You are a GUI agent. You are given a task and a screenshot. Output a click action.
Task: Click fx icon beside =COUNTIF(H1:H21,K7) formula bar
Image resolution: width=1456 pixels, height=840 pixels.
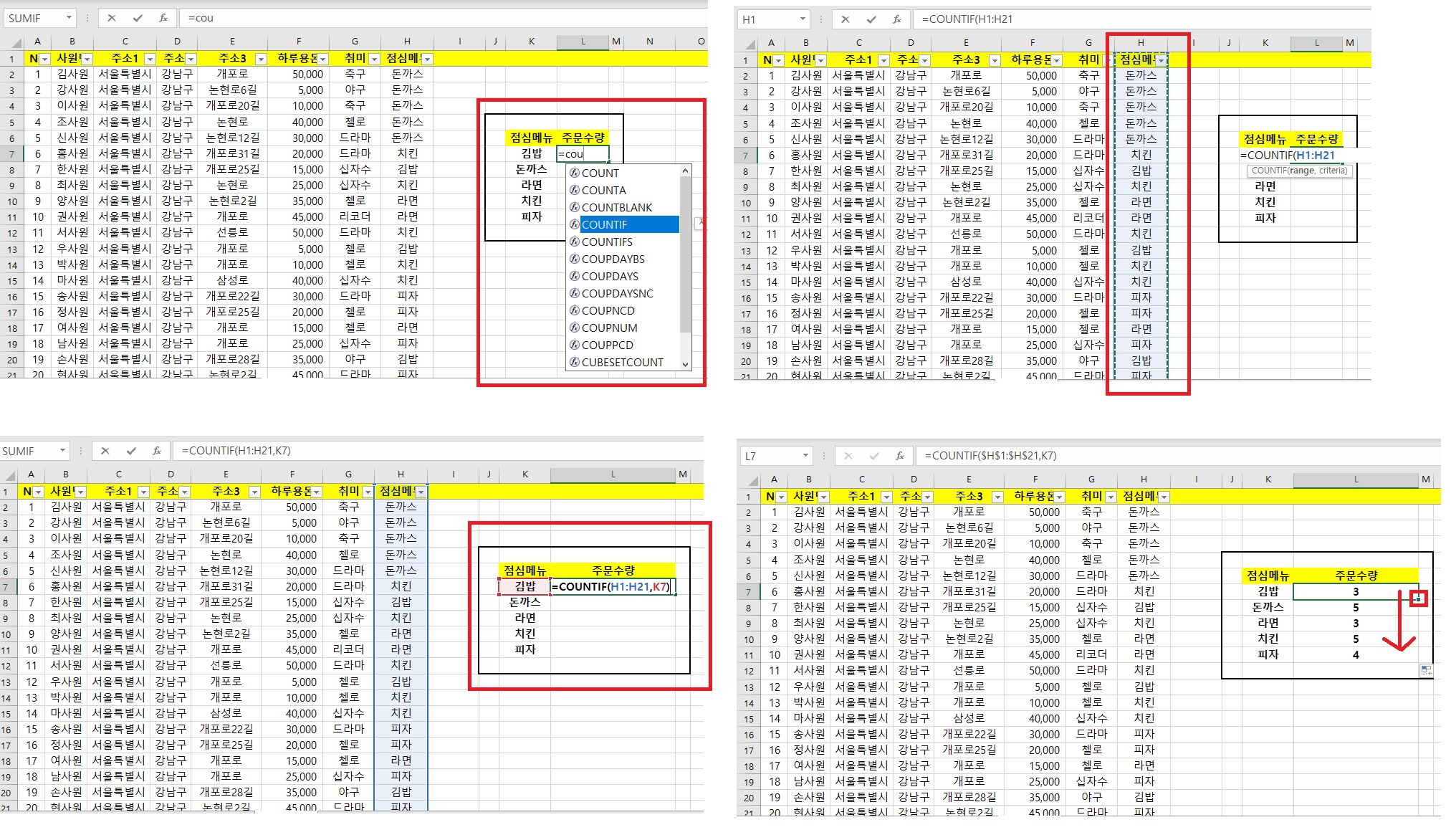157,451
